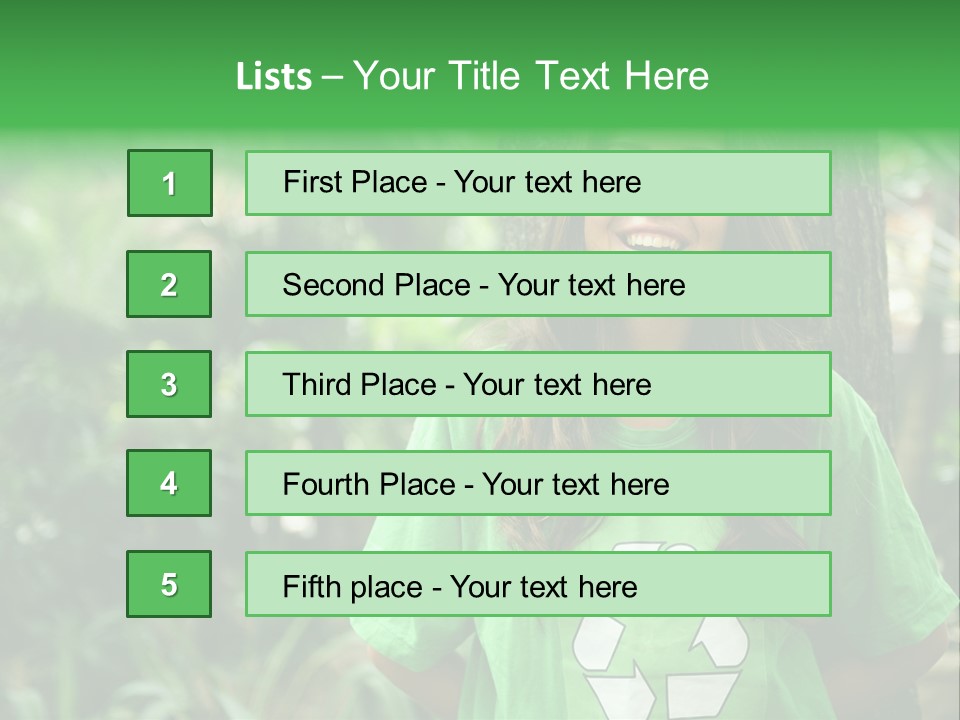Click the "First Place - Your text here" bar
The height and width of the screenshot is (720, 960).
click(x=538, y=183)
